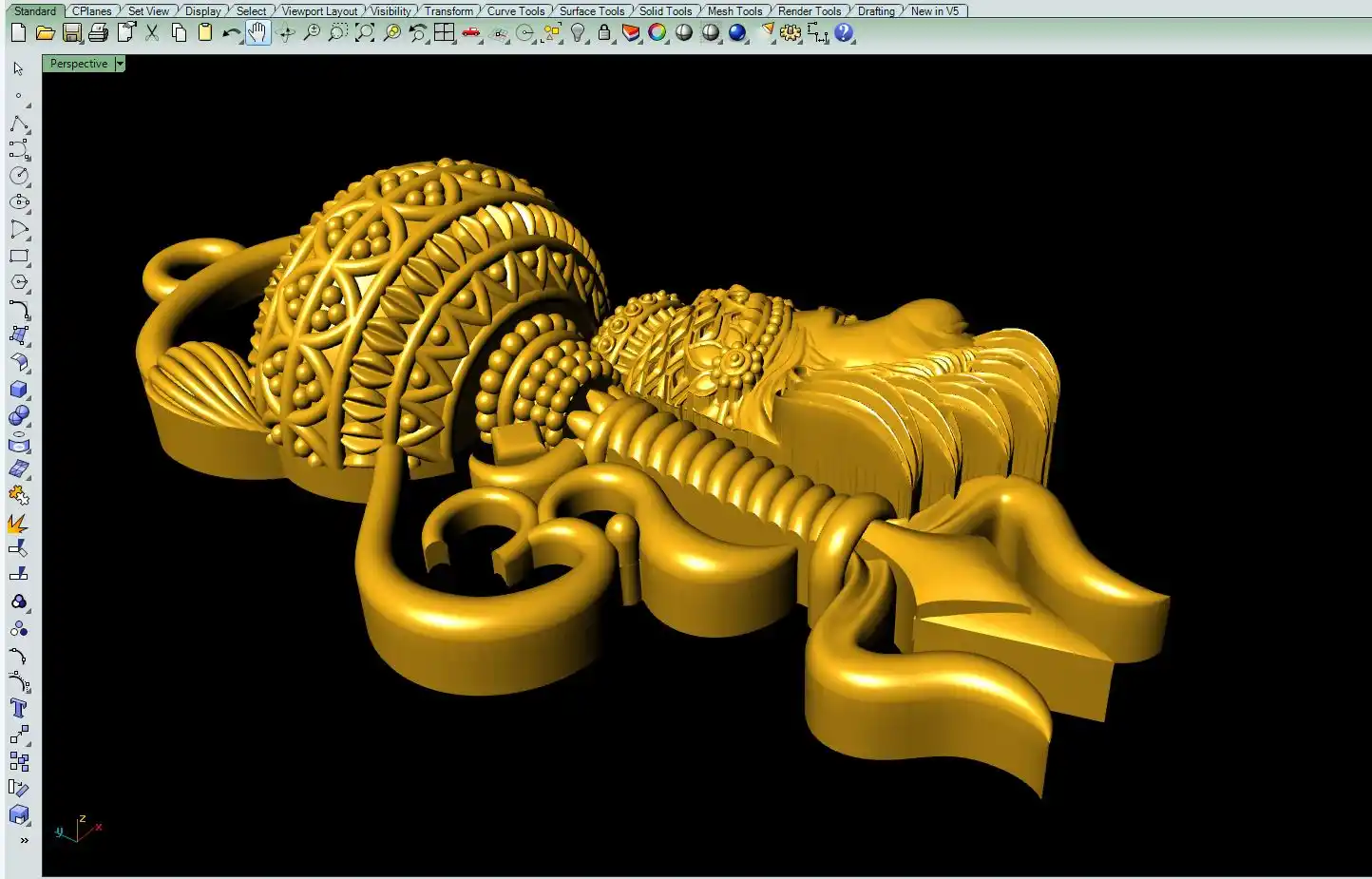Screen dimensions: 1372x879
Task: Click the Zoom Extents icon
Action: (365, 33)
